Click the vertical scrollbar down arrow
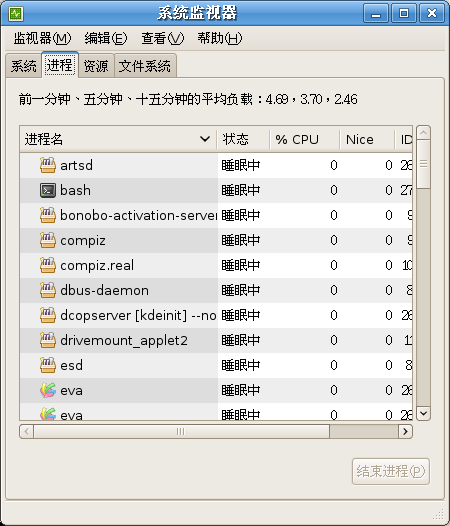 point(423,413)
